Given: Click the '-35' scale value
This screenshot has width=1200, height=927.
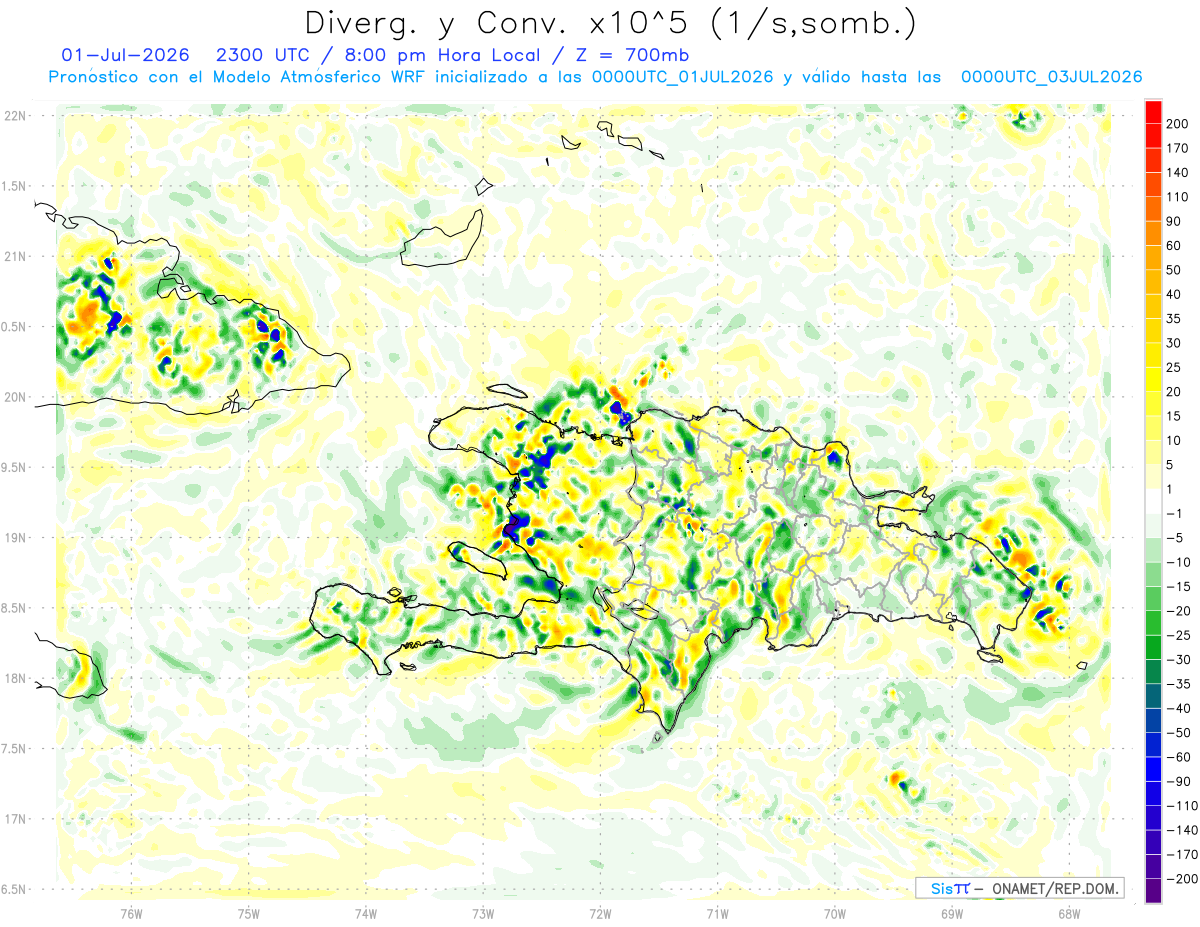Looking at the screenshot, I should (x=1178, y=684).
